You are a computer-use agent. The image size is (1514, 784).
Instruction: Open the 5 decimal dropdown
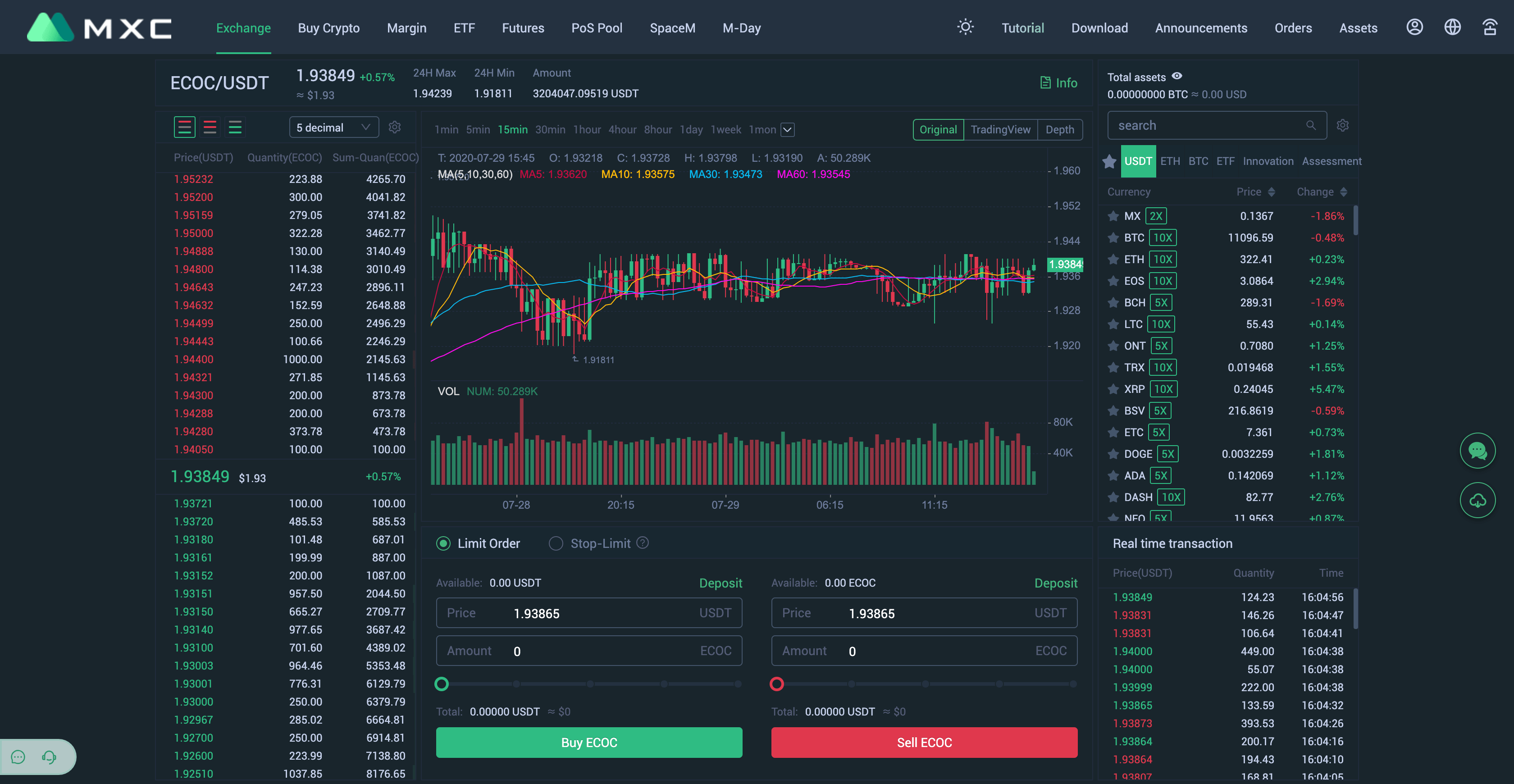334,128
